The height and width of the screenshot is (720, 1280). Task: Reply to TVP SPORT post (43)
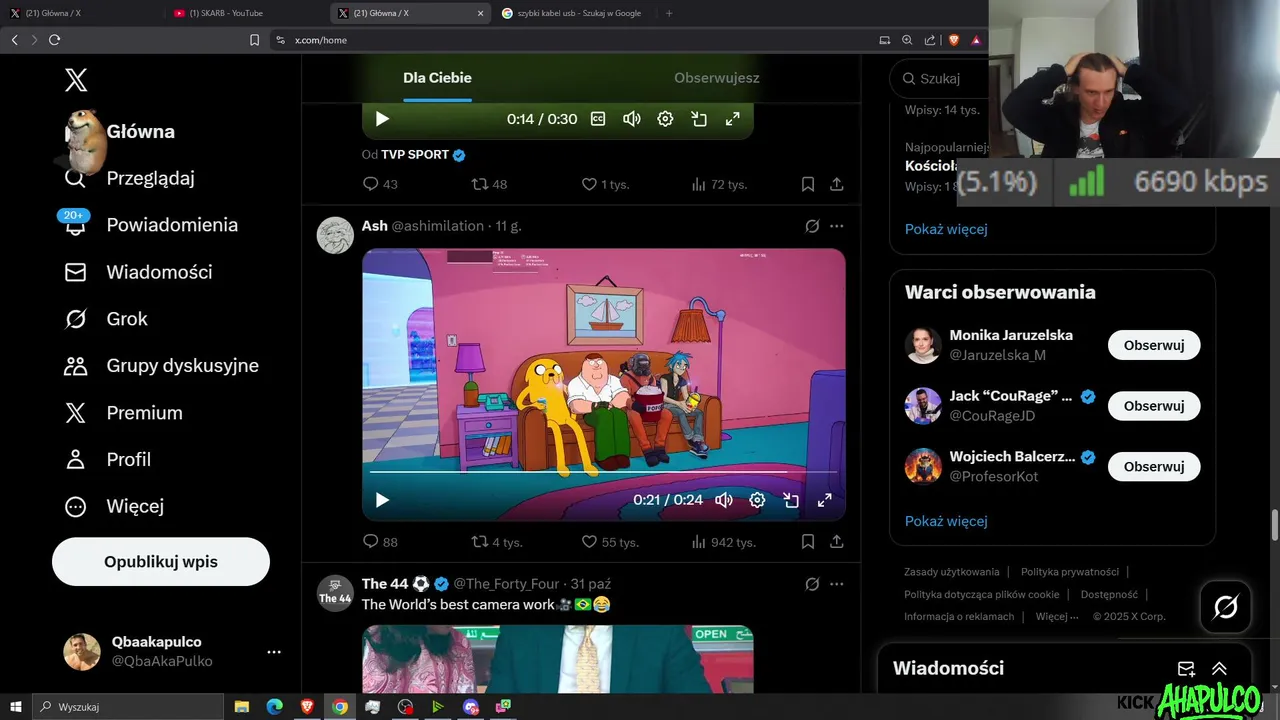380,184
